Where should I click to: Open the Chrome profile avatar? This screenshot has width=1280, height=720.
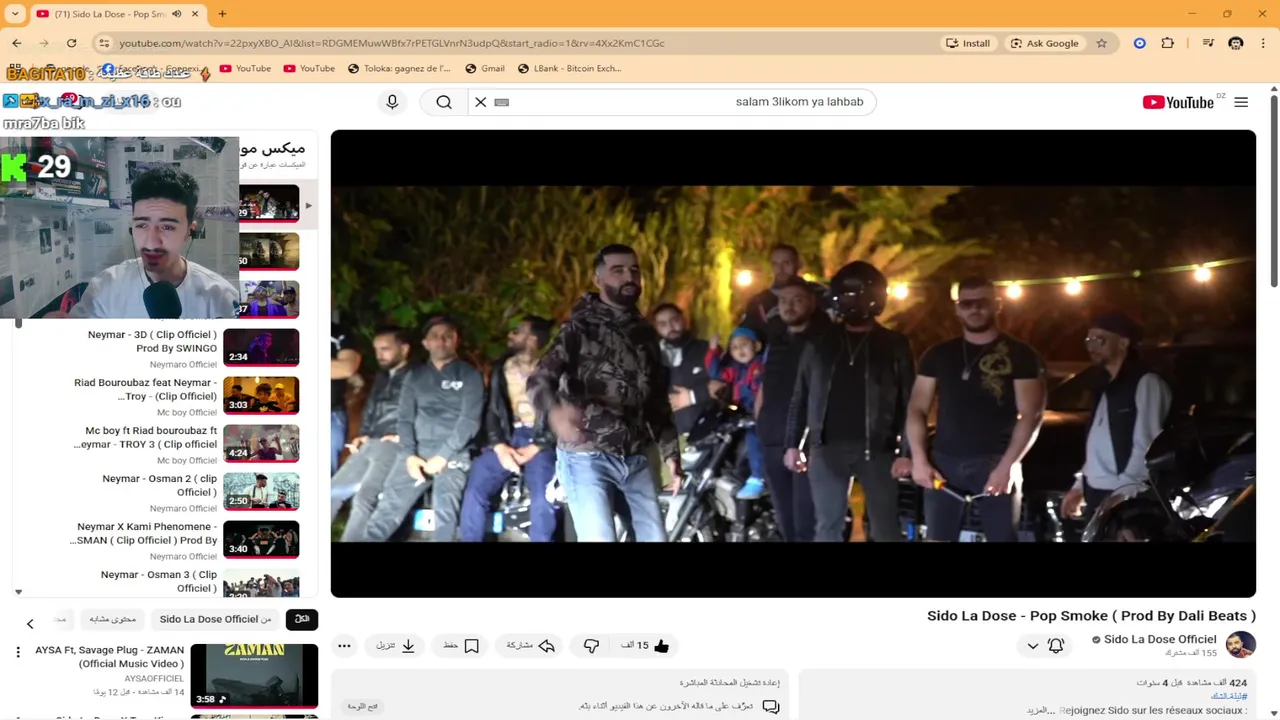click(1235, 43)
